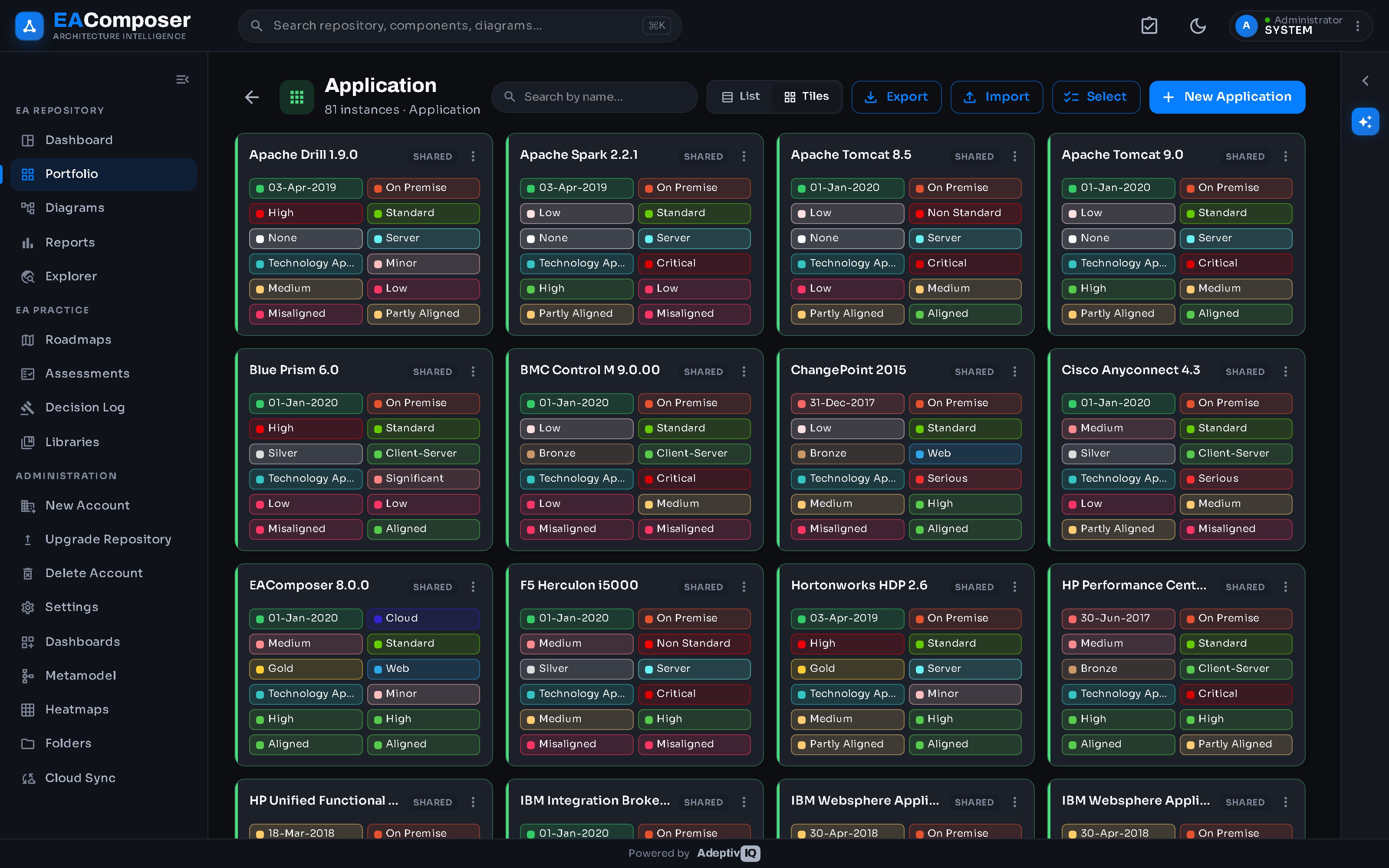Screen dimensions: 1389x868
Task: Click Non Standard tag on Apache Tomcat 8.5
Action: 965,213
